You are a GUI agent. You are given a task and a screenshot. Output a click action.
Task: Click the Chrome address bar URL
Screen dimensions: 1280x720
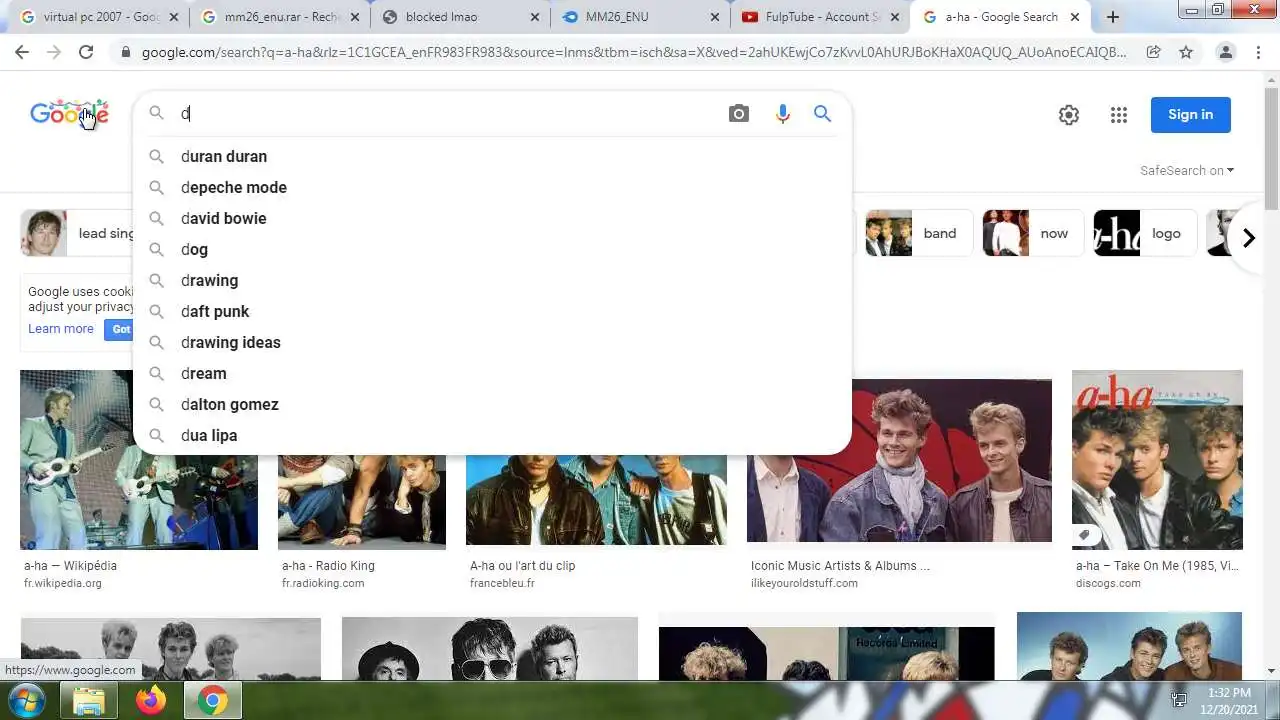[633, 52]
